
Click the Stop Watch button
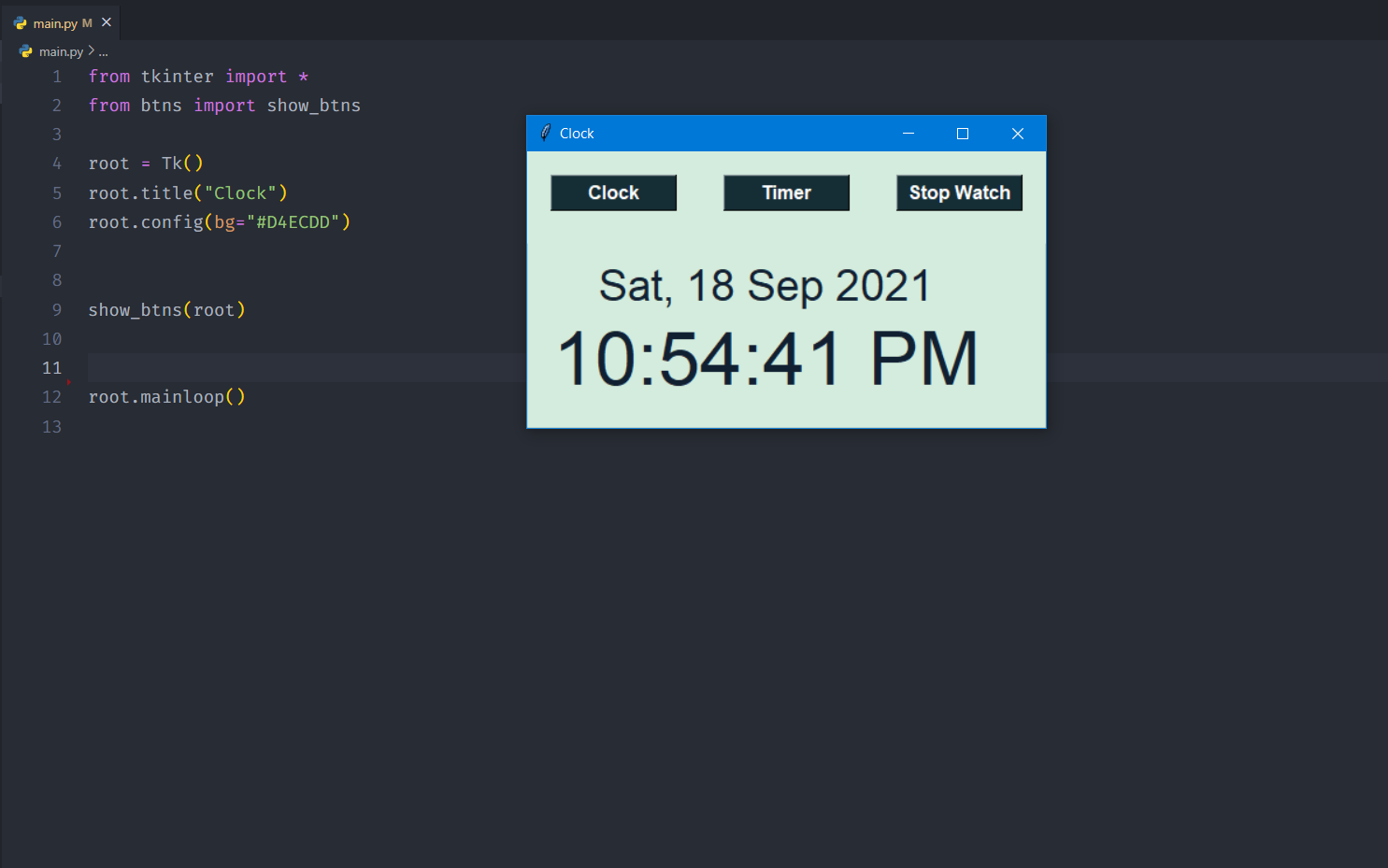(x=959, y=192)
